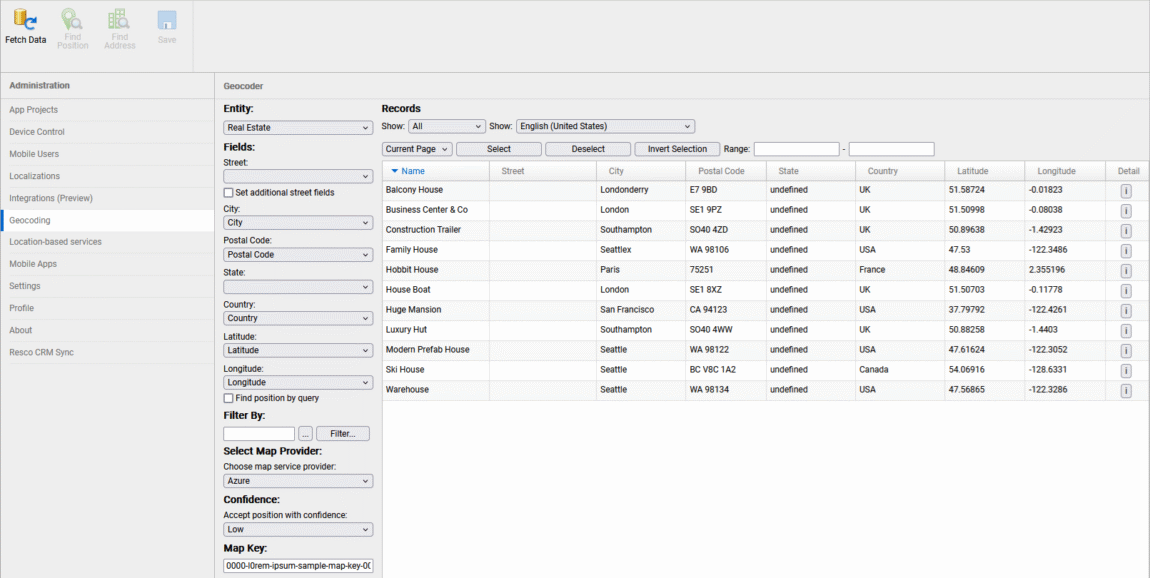Select the Find Position toolbar icon

(x=72, y=25)
